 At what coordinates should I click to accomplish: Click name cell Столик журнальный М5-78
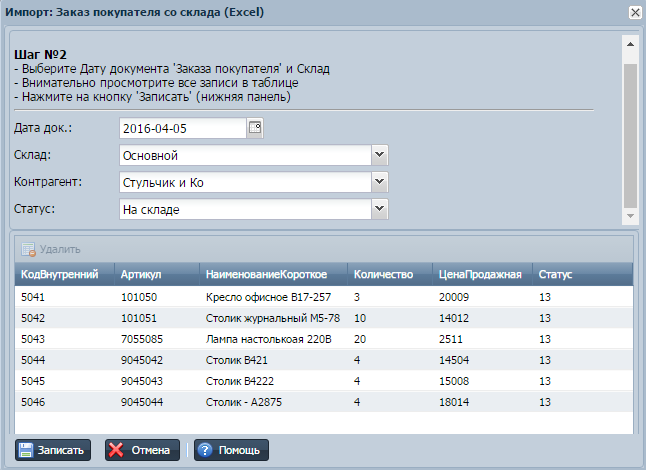click(274, 318)
